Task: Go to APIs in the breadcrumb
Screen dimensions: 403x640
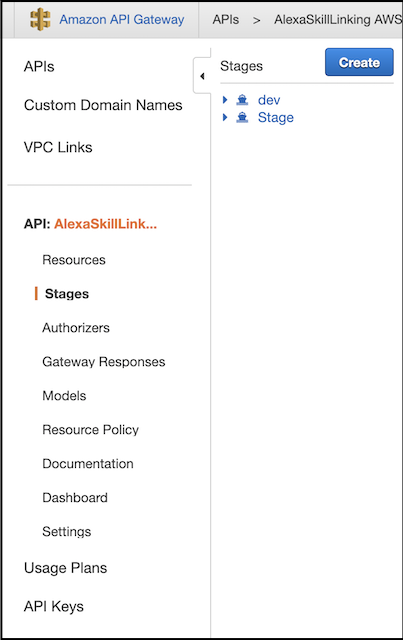Action: (x=225, y=19)
